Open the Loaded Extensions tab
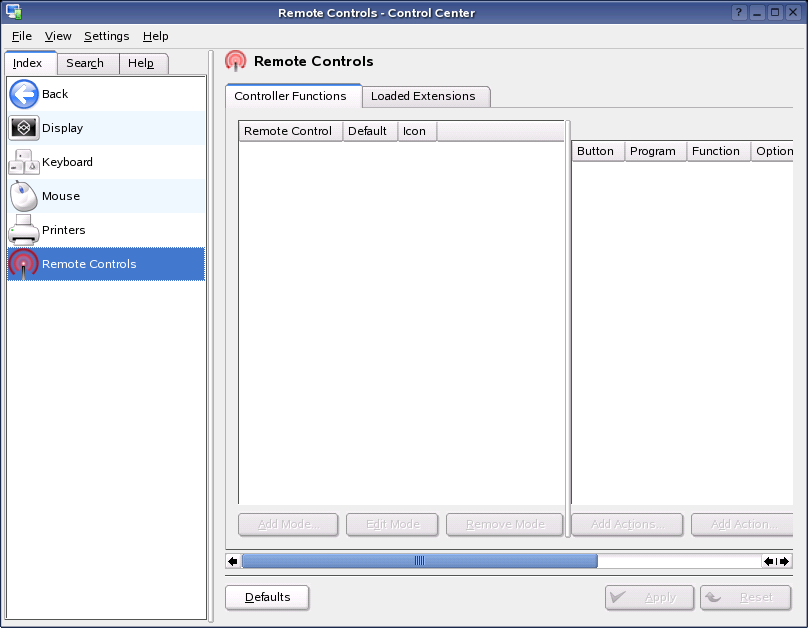Image resolution: width=808 pixels, height=628 pixels. [x=426, y=96]
